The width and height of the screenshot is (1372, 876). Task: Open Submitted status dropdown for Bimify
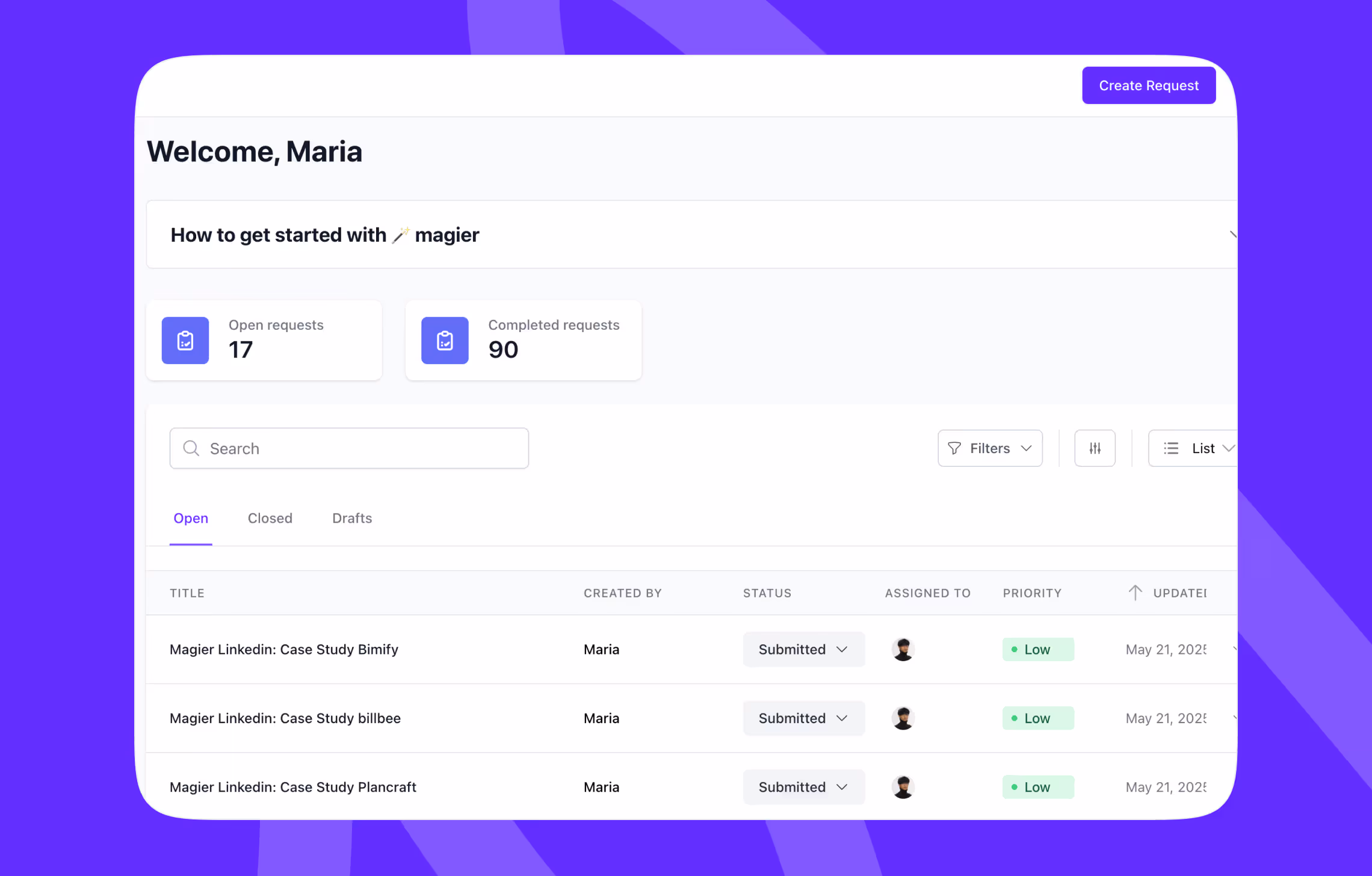[803, 649]
